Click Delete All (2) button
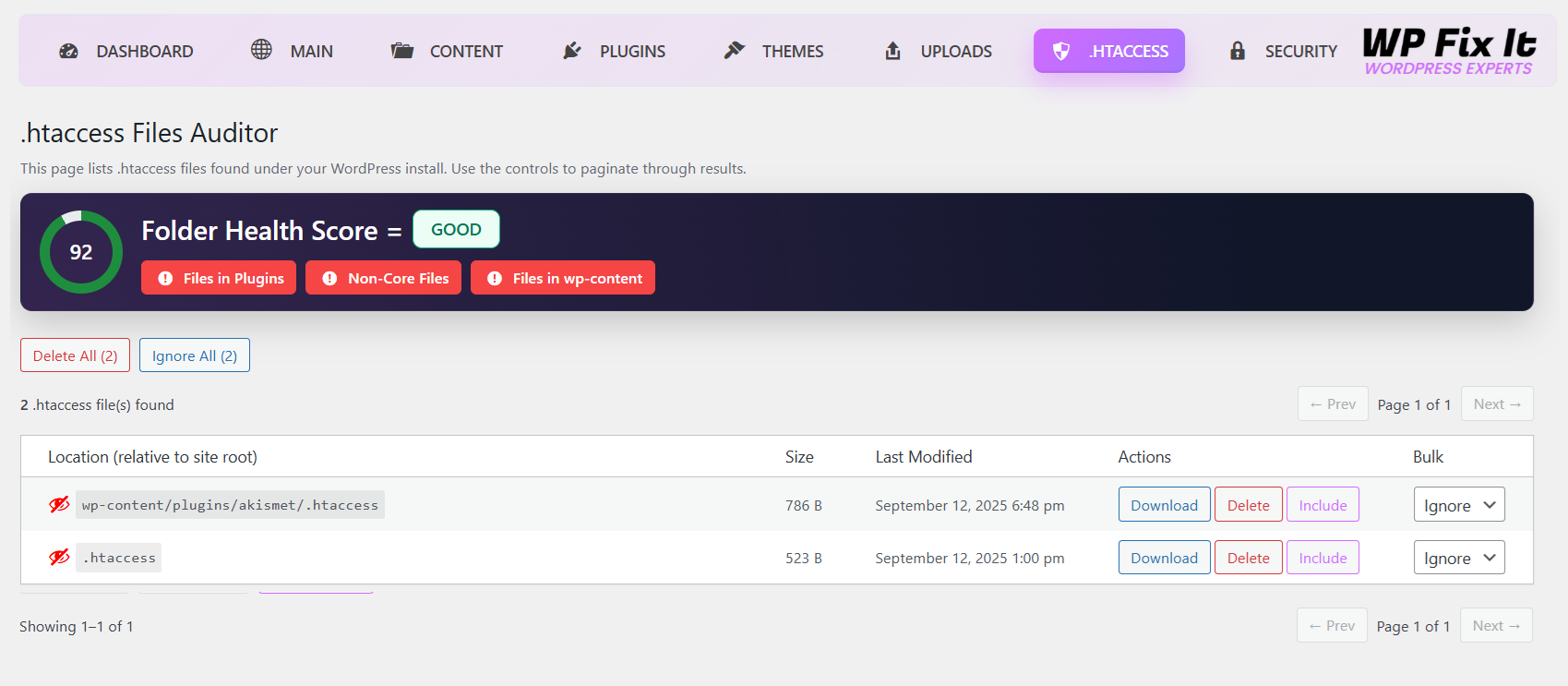The width and height of the screenshot is (1568, 686). pos(75,355)
